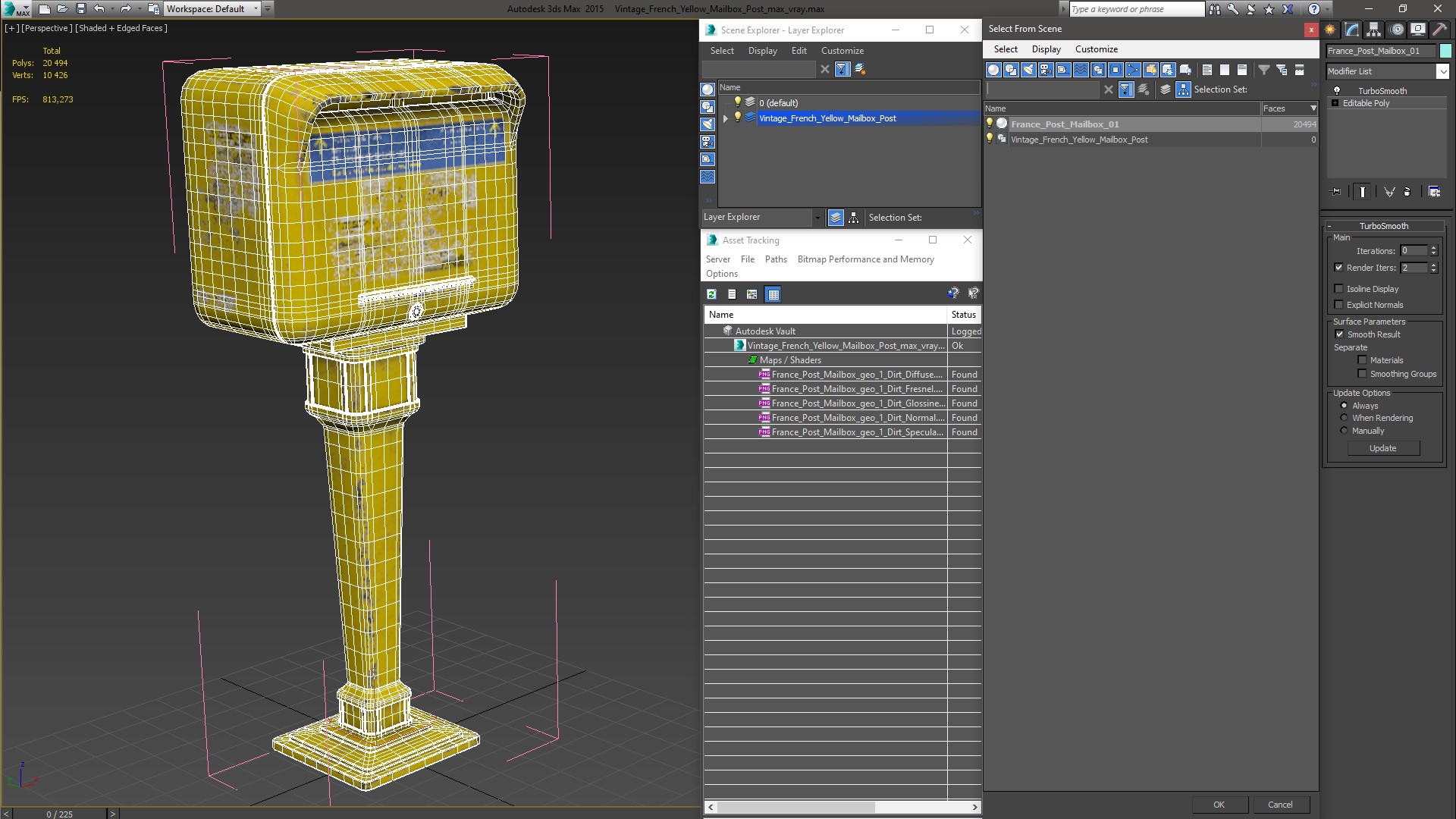
Task: Toggle Display Cameras filter in Select From Scene
Action: [1046, 70]
